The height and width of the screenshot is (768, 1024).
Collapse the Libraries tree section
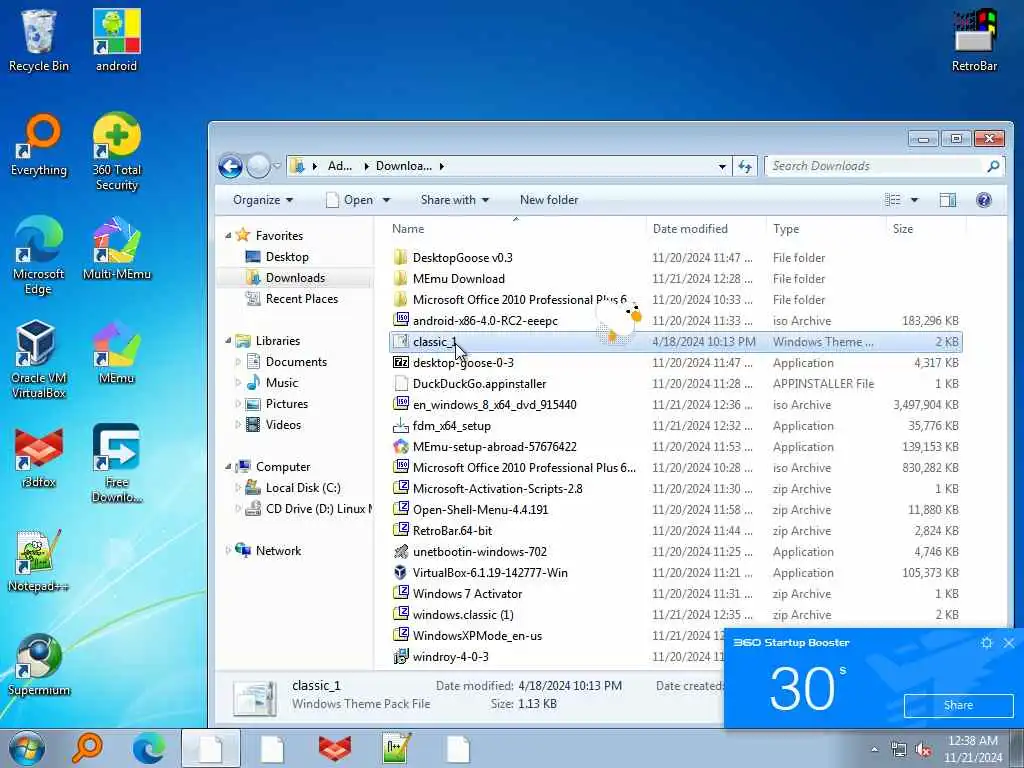[x=228, y=341]
